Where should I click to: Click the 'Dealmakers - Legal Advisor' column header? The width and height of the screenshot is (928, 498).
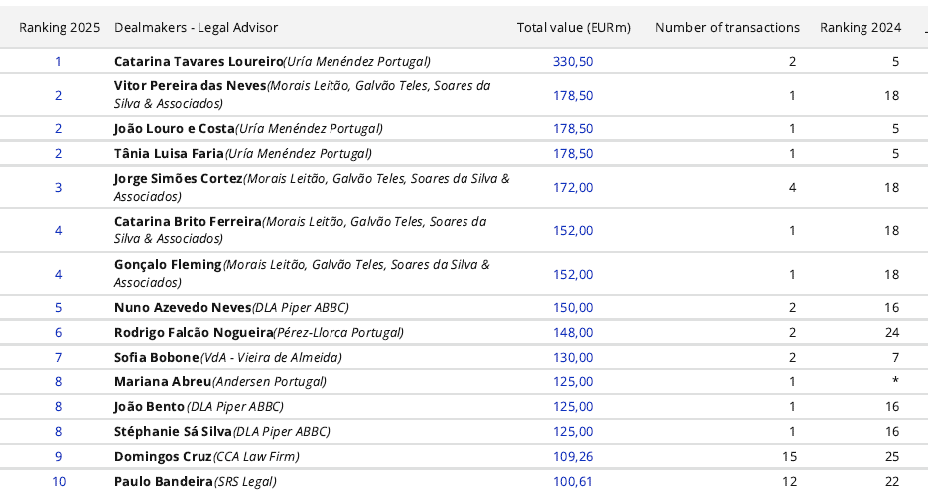(x=196, y=28)
